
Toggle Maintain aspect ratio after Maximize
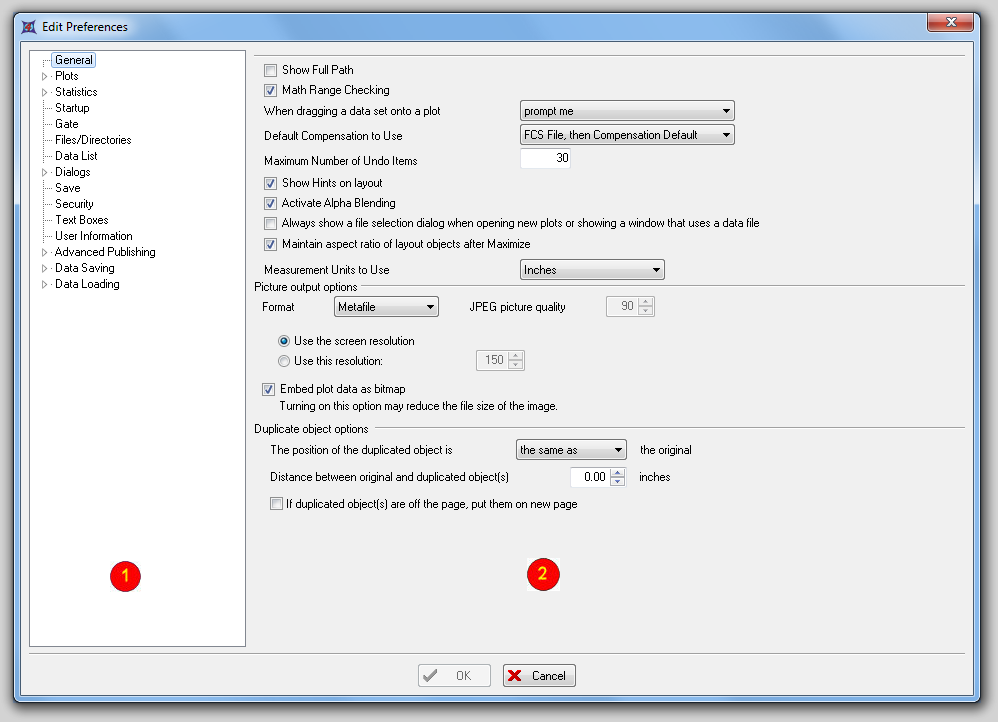[271, 244]
